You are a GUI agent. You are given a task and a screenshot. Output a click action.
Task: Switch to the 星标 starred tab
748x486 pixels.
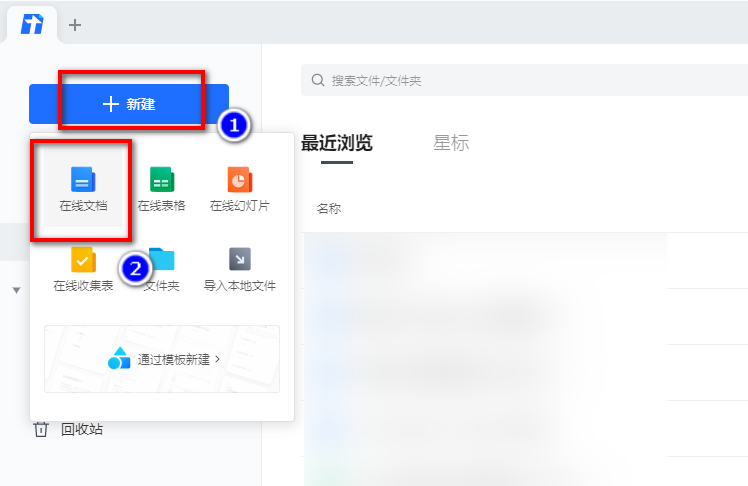451,143
